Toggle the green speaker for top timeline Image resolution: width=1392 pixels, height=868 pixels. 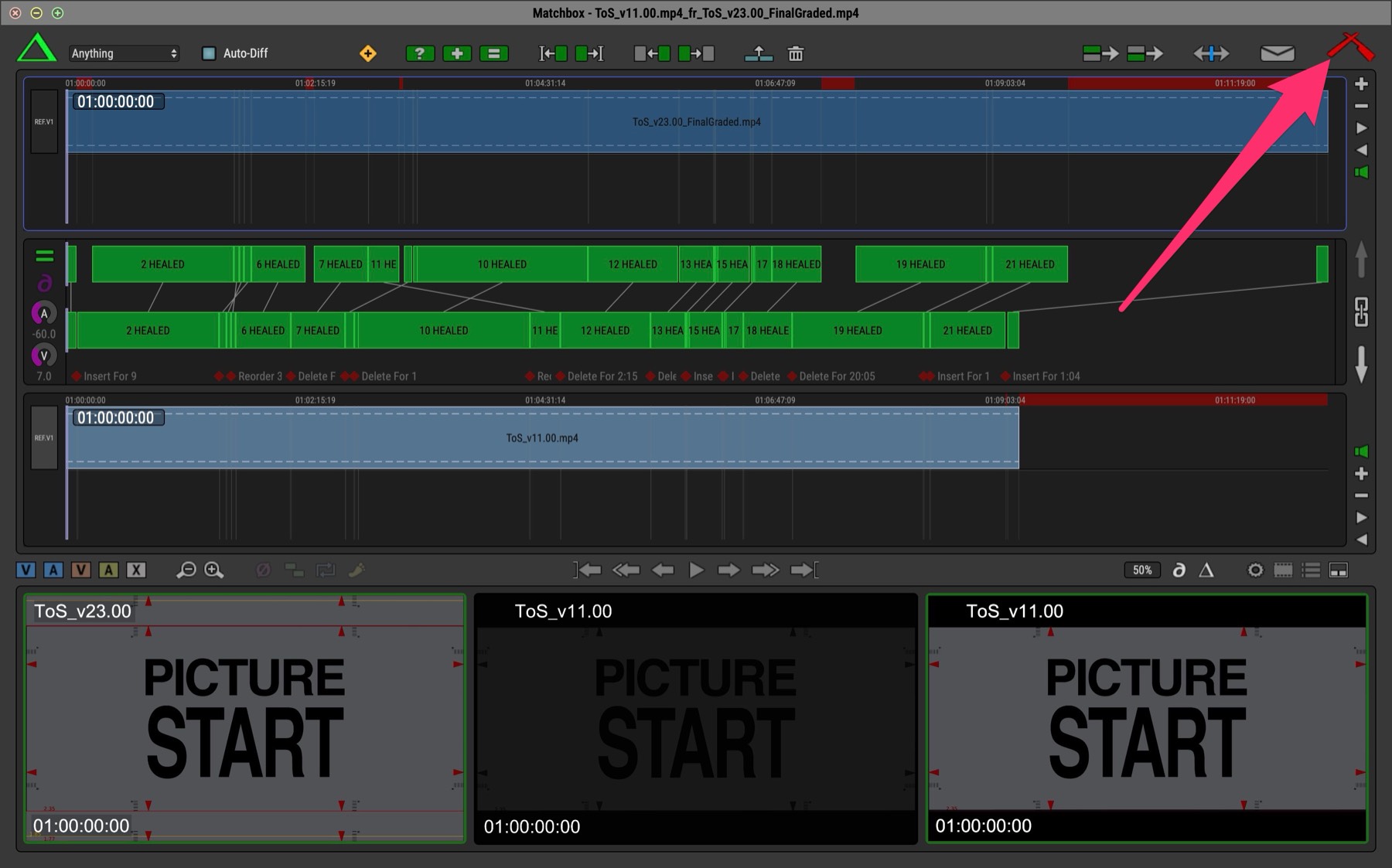[x=1362, y=172]
